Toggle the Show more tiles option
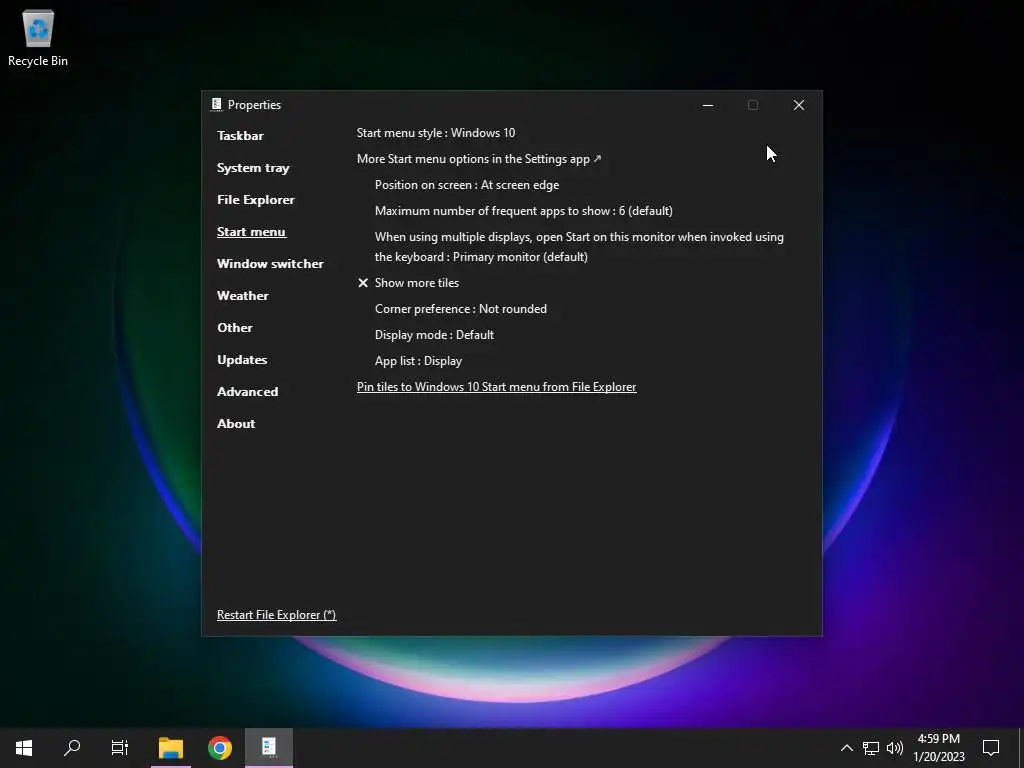 tap(408, 283)
